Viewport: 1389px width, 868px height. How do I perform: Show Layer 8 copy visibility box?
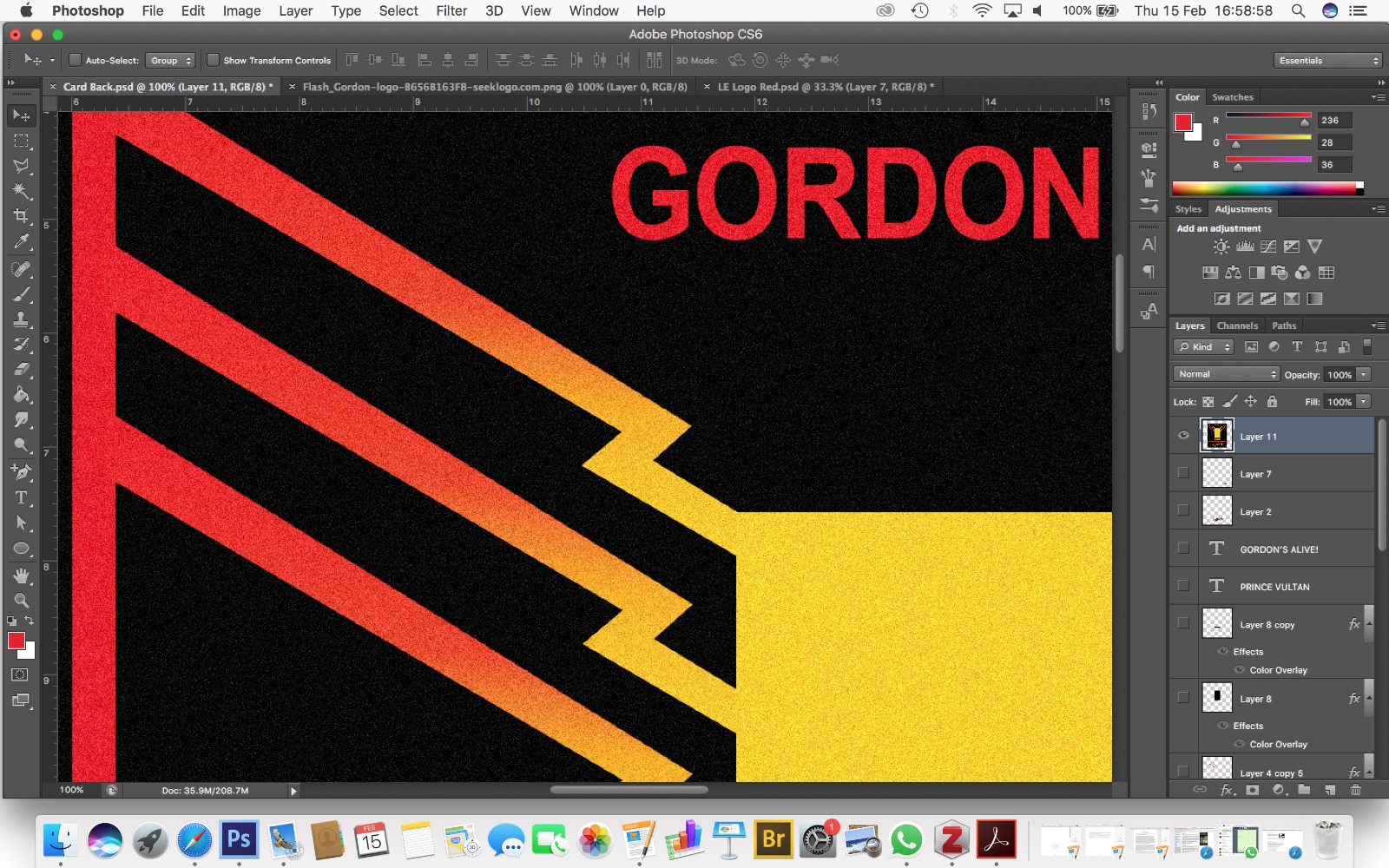coord(1183,622)
